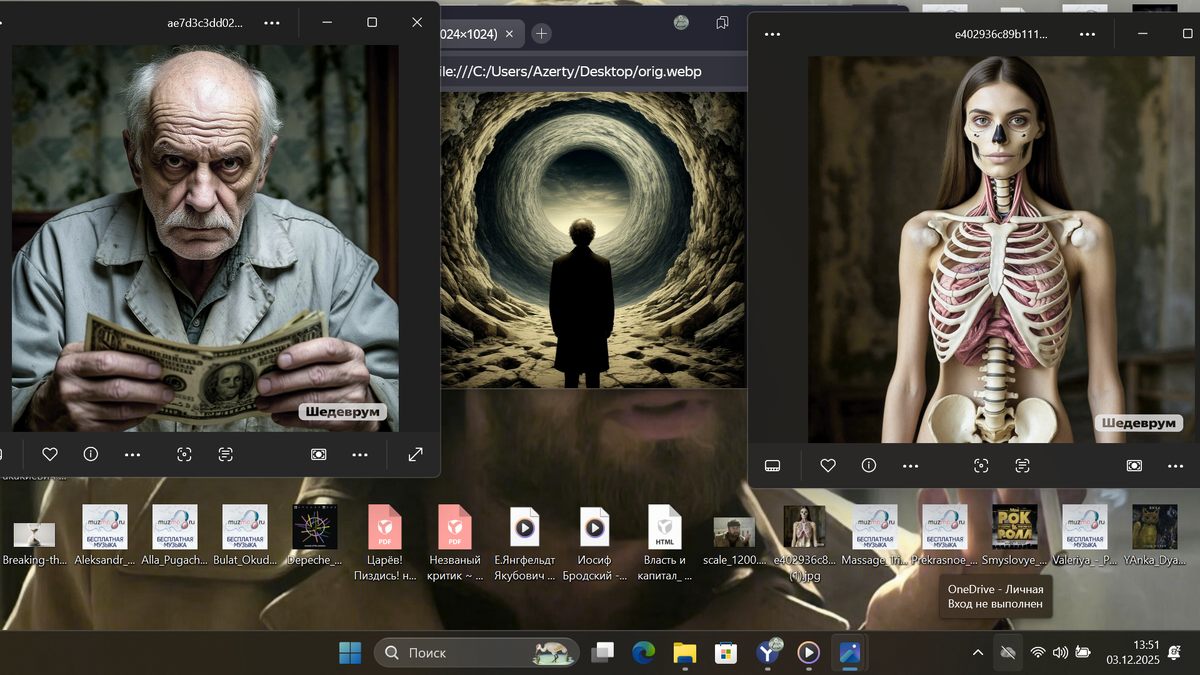Toggle filmstrip in skeleton woman photo window
This screenshot has width=1200, height=675.
[x=772, y=465]
